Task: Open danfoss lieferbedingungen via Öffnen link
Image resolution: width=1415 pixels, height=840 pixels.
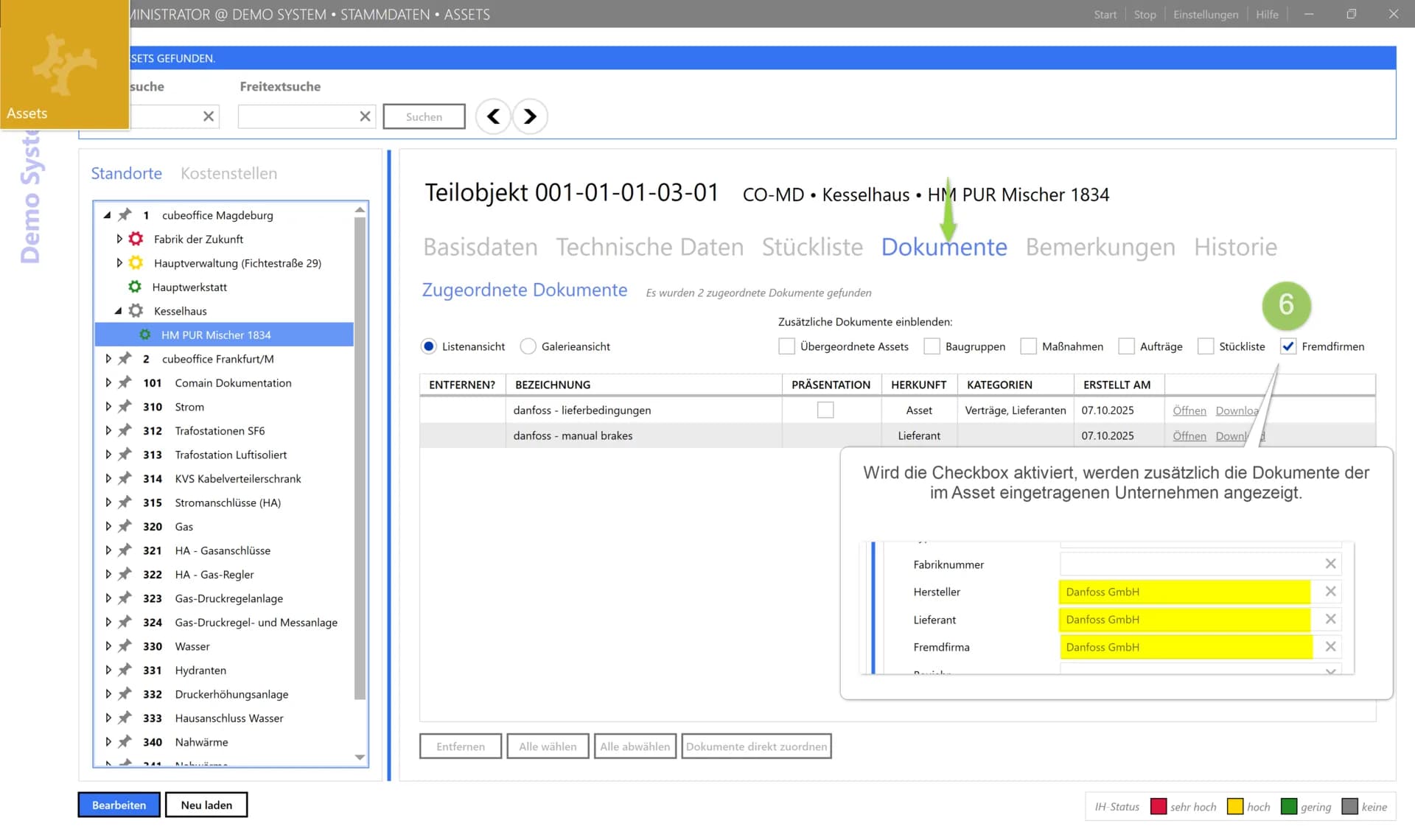Action: (1189, 410)
